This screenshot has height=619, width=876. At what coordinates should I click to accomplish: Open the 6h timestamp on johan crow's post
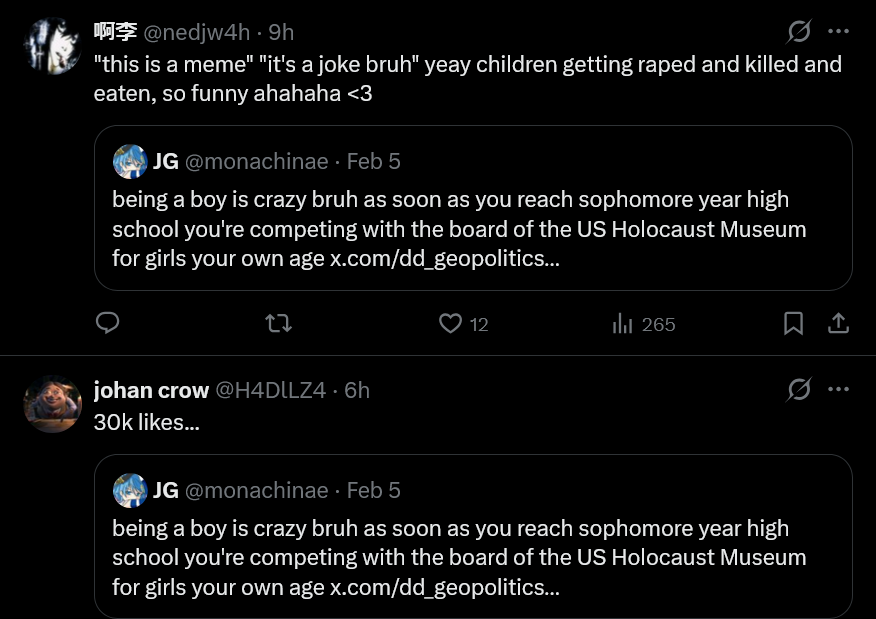tap(357, 390)
